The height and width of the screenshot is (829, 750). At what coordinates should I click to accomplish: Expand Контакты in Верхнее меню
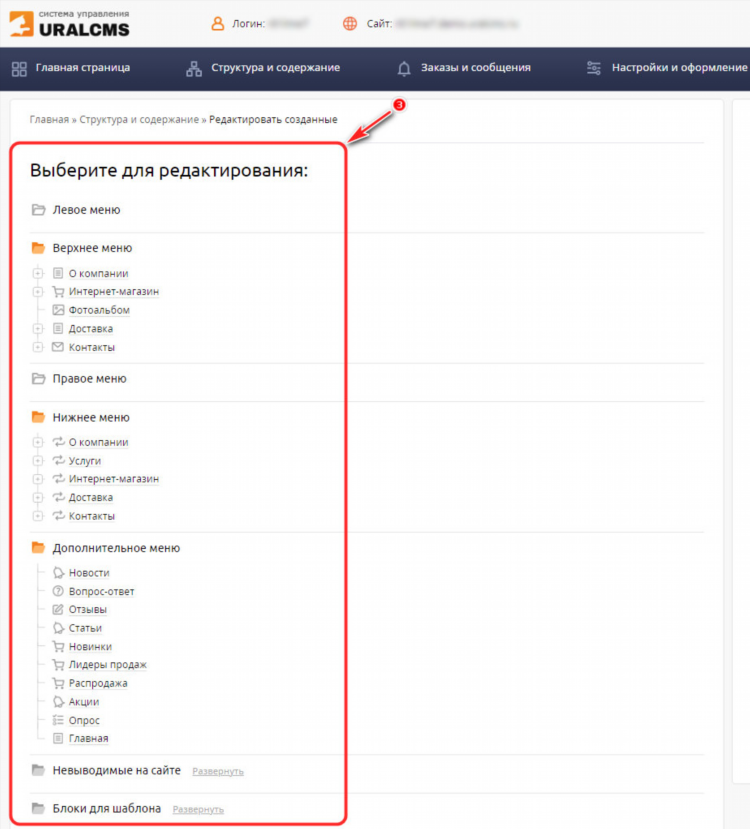(x=38, y=347)
